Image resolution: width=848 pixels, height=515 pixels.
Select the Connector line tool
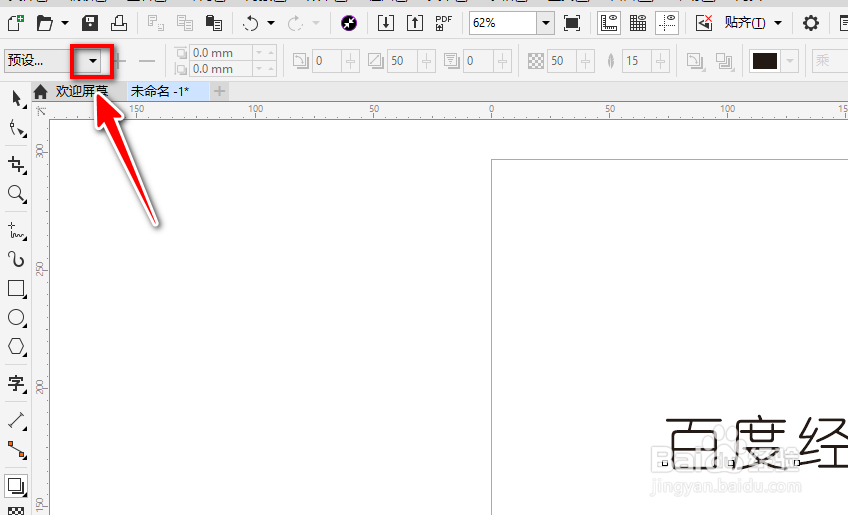click(17, 450)
